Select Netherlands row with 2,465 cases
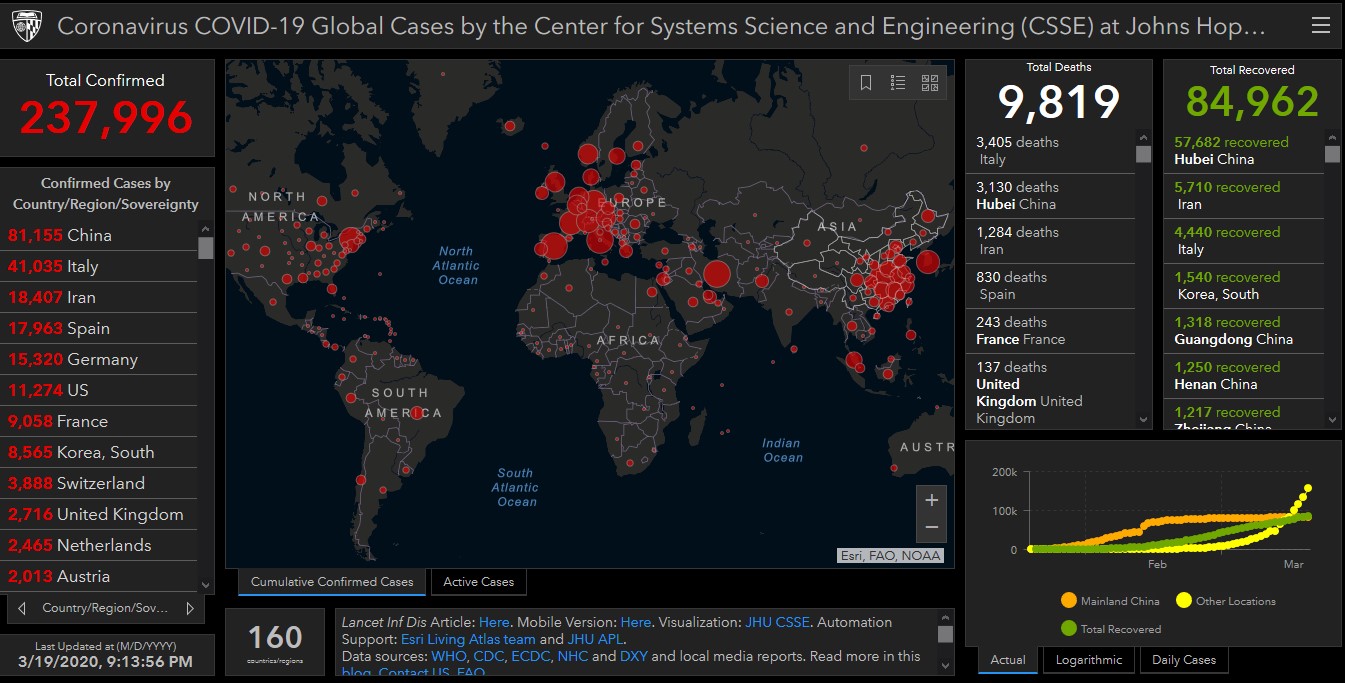This screenshot has height=683, width=1345. pyautogui.click(x=100, y=545)
